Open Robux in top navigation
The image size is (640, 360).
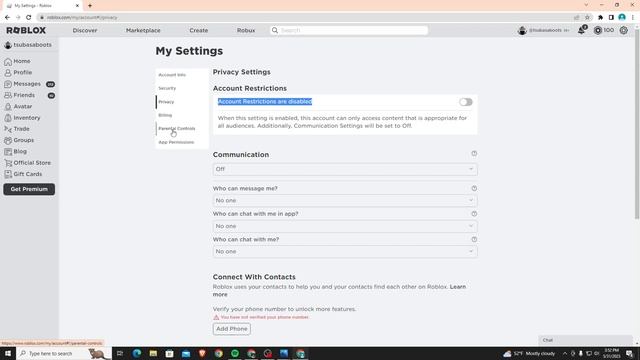tap(246, 30)
